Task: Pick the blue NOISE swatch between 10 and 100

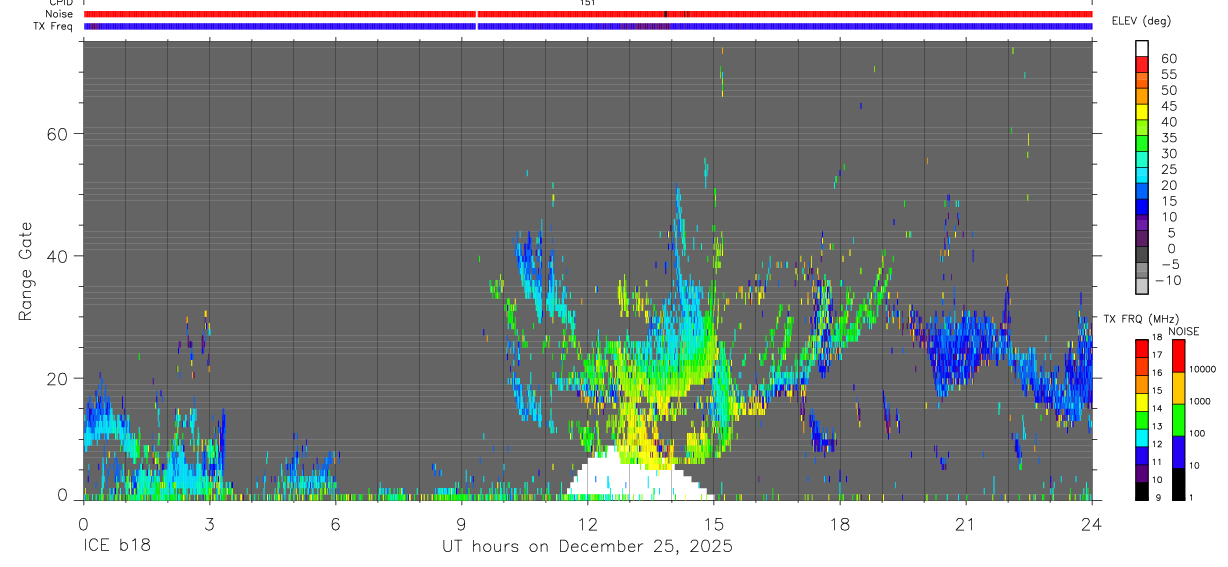Action: [x=1179, y=451]
